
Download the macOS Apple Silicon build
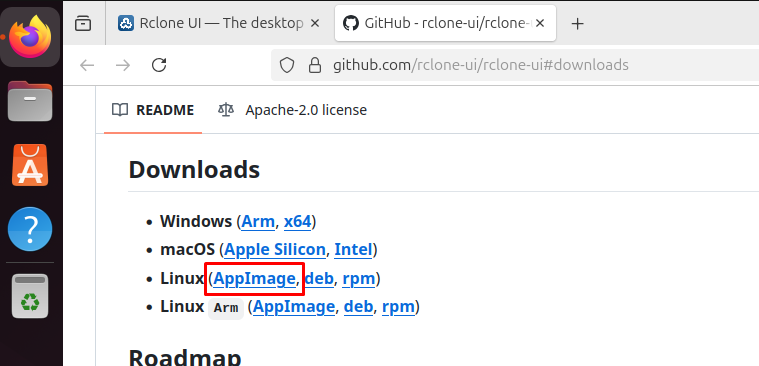pyautogui.click(x=275, y=250)
